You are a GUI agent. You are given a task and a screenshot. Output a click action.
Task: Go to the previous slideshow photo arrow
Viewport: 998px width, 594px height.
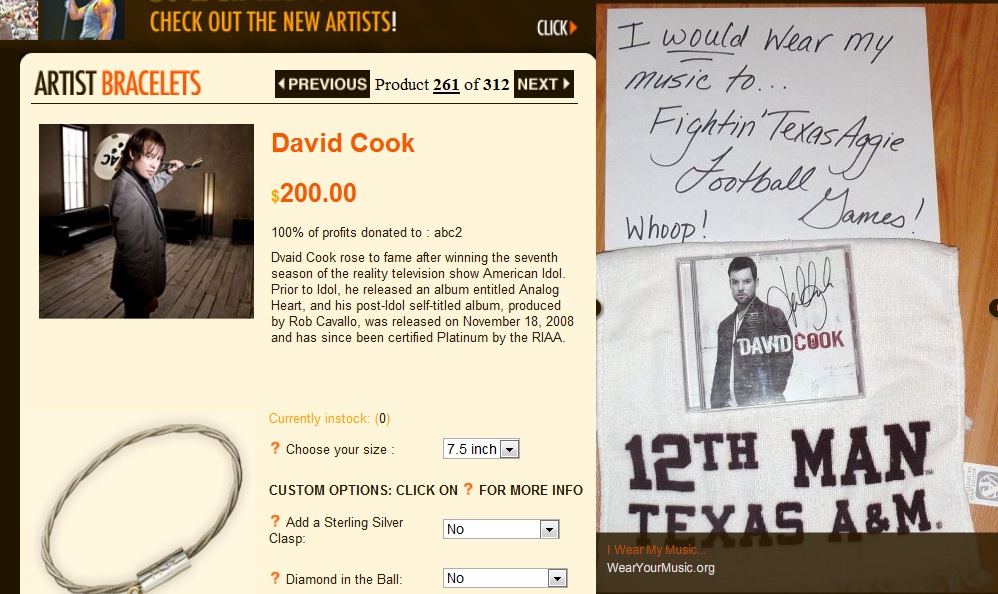(x=599, y=308)
